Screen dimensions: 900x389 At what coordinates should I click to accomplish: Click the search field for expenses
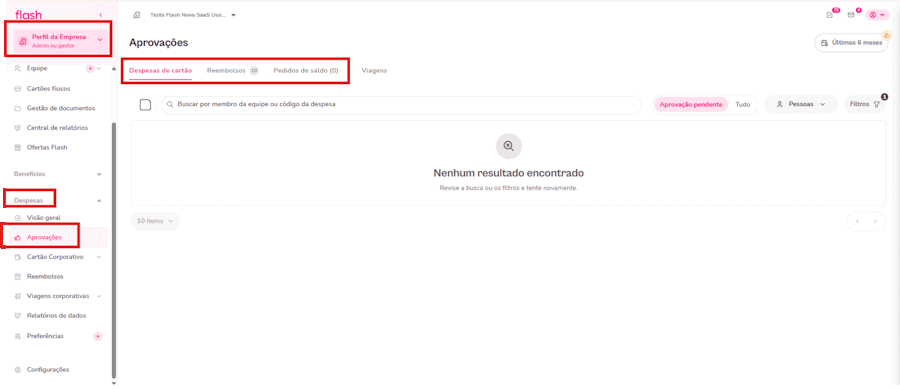(401, 104)
